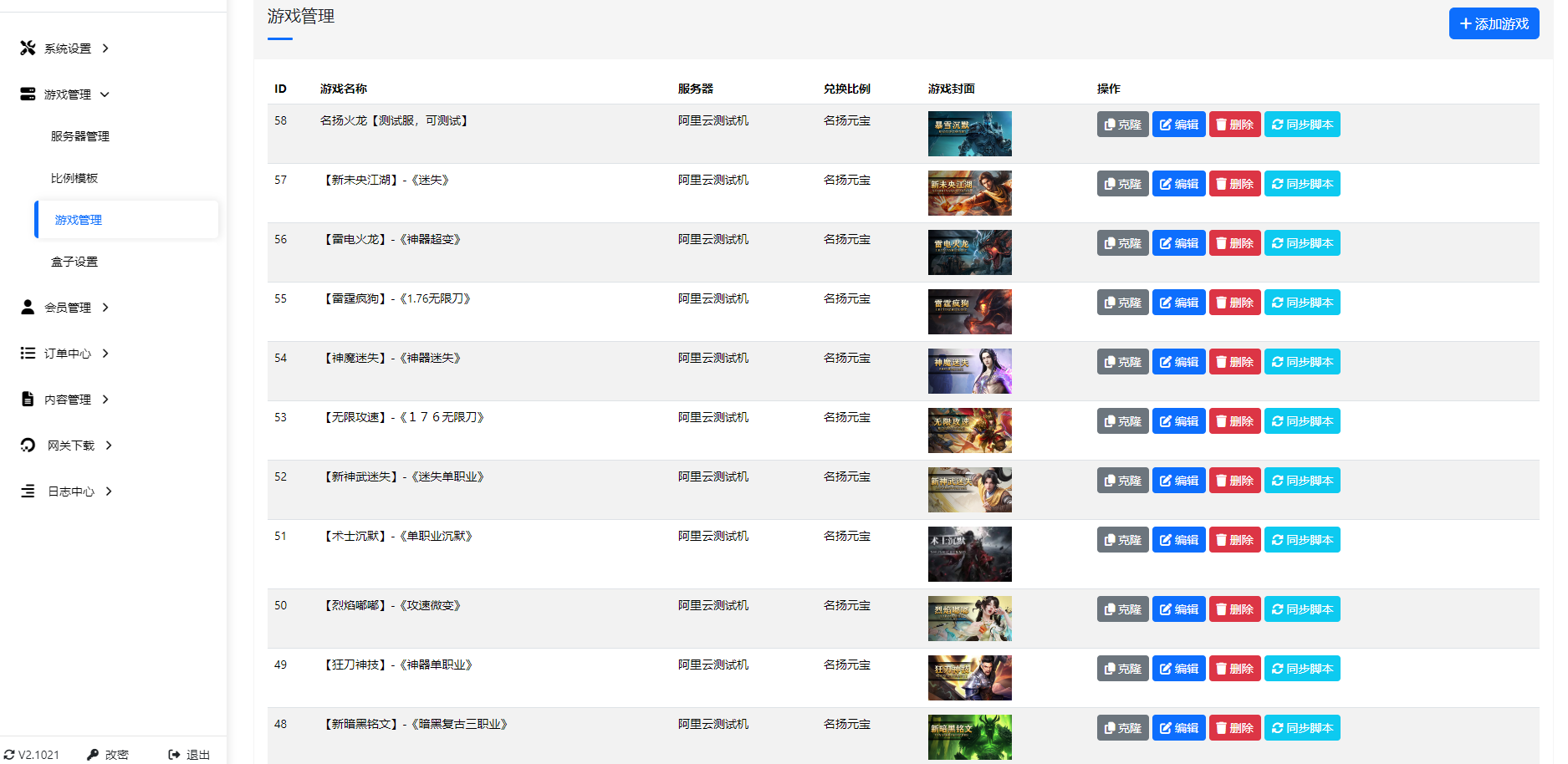Open the 比例模板 submenu item
Screen dimensions: 1568x764
[x=74, y=178]
